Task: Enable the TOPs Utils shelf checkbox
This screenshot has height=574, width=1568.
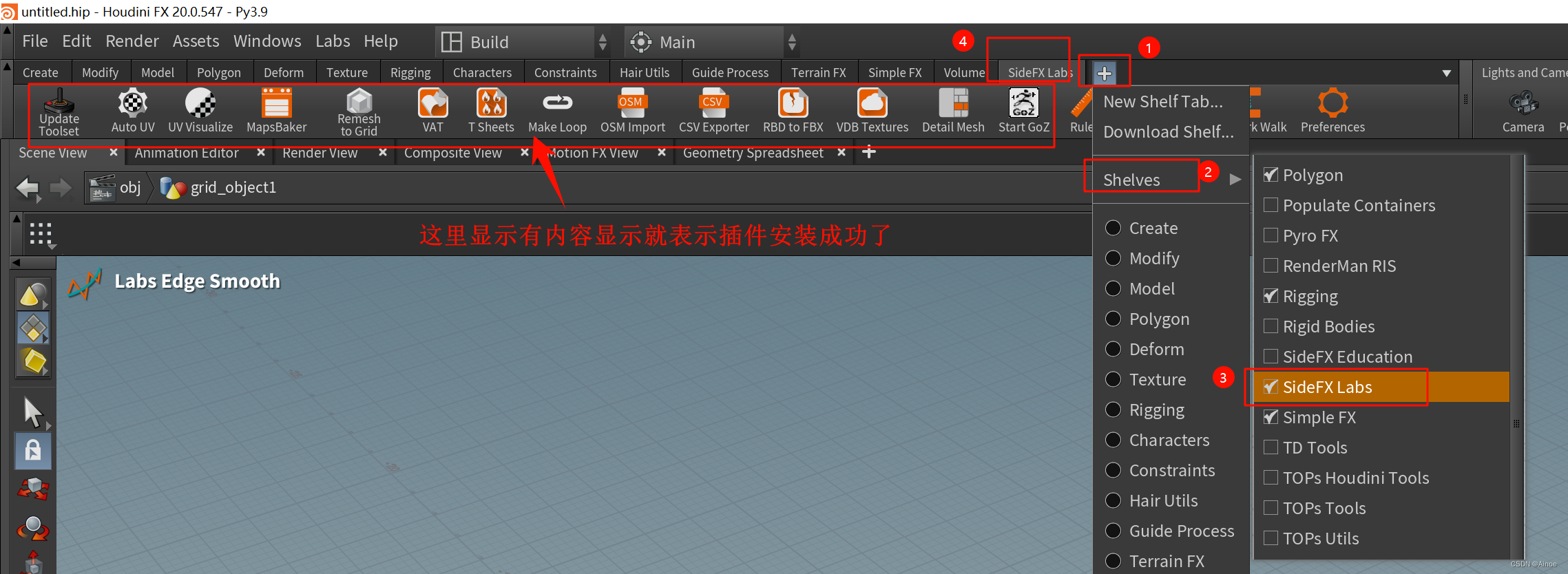Action: coord(1271,538)
